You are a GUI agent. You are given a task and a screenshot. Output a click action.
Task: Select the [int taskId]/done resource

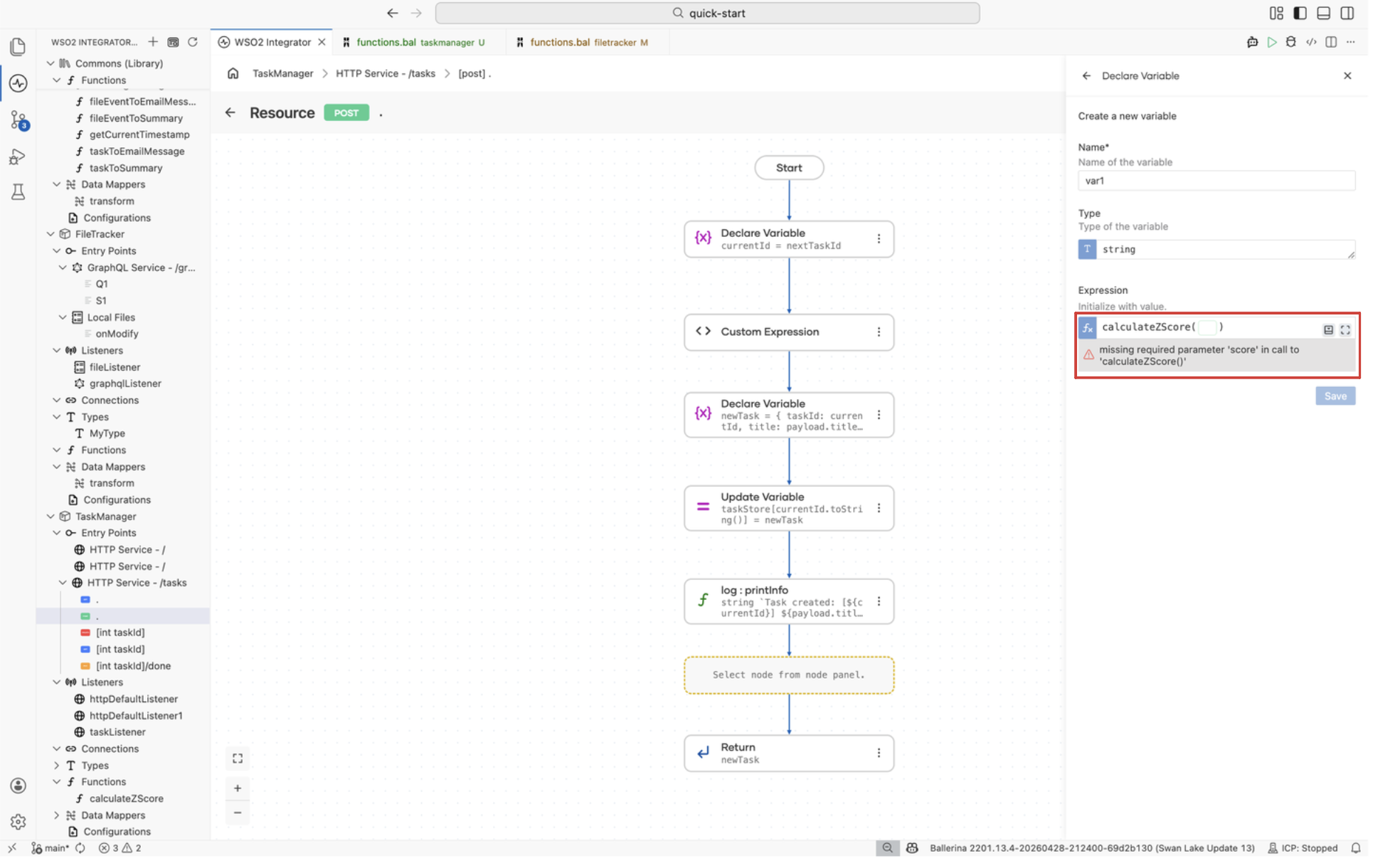(133, 666)
